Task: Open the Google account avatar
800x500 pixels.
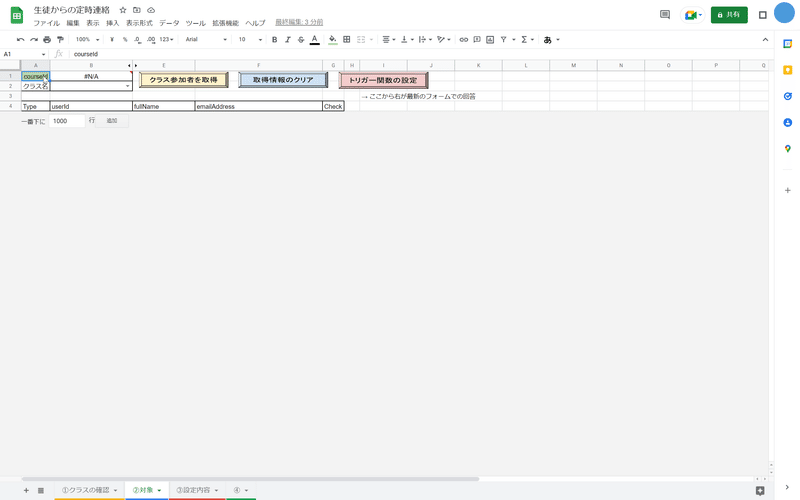Action: (x=784, y=13)
